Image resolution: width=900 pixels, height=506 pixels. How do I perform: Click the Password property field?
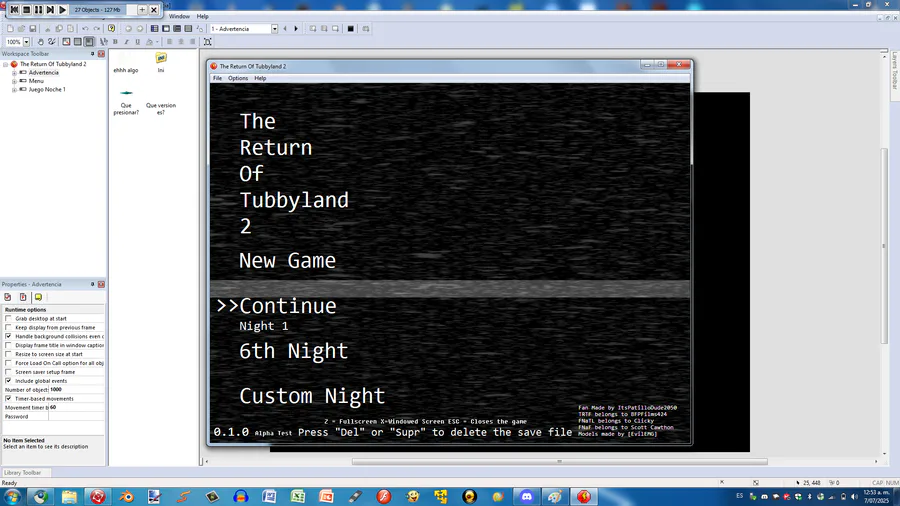click(x=77, y=417)
